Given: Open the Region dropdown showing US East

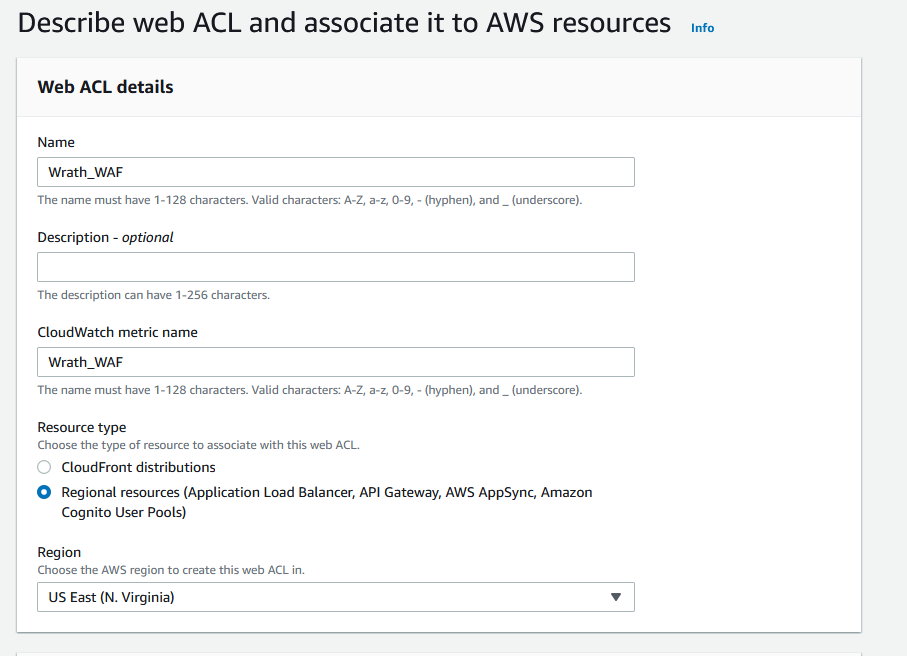Looking at the screenshot, I should click(320, 597).
